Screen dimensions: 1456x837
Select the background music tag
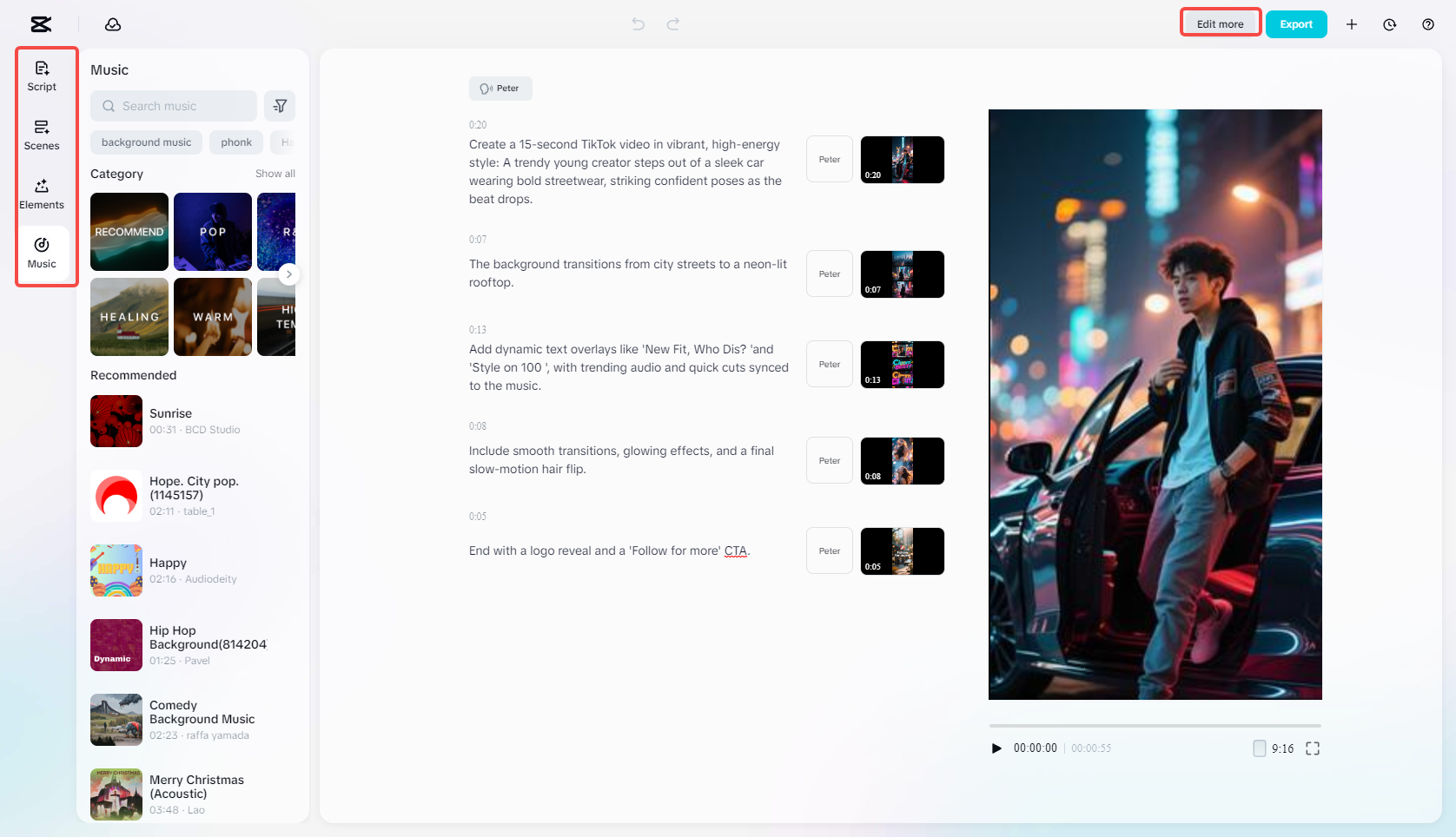(x=146, y=142)
